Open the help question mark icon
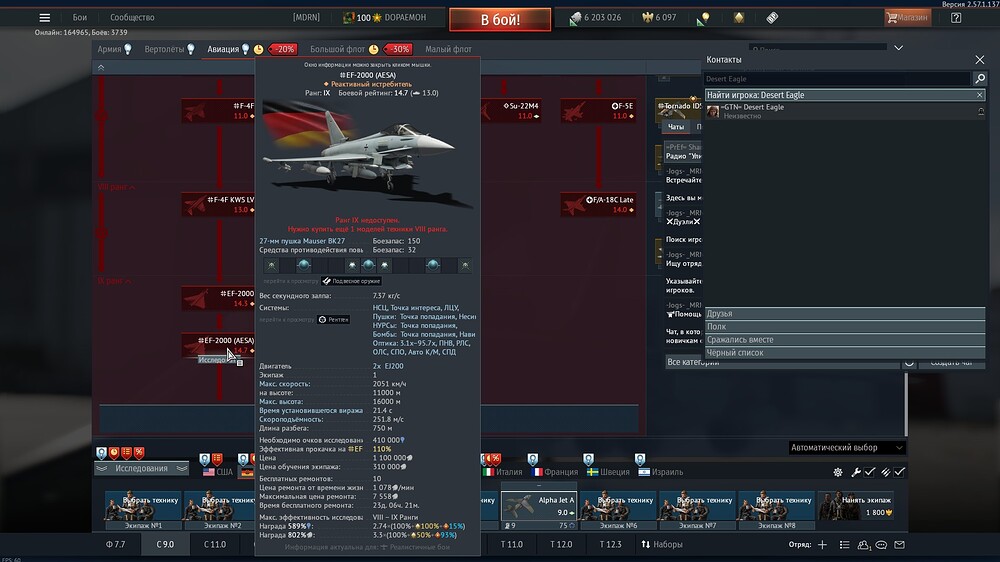Image resolution: width=1000 pixels, height=562 pixels. pos(956,18)
